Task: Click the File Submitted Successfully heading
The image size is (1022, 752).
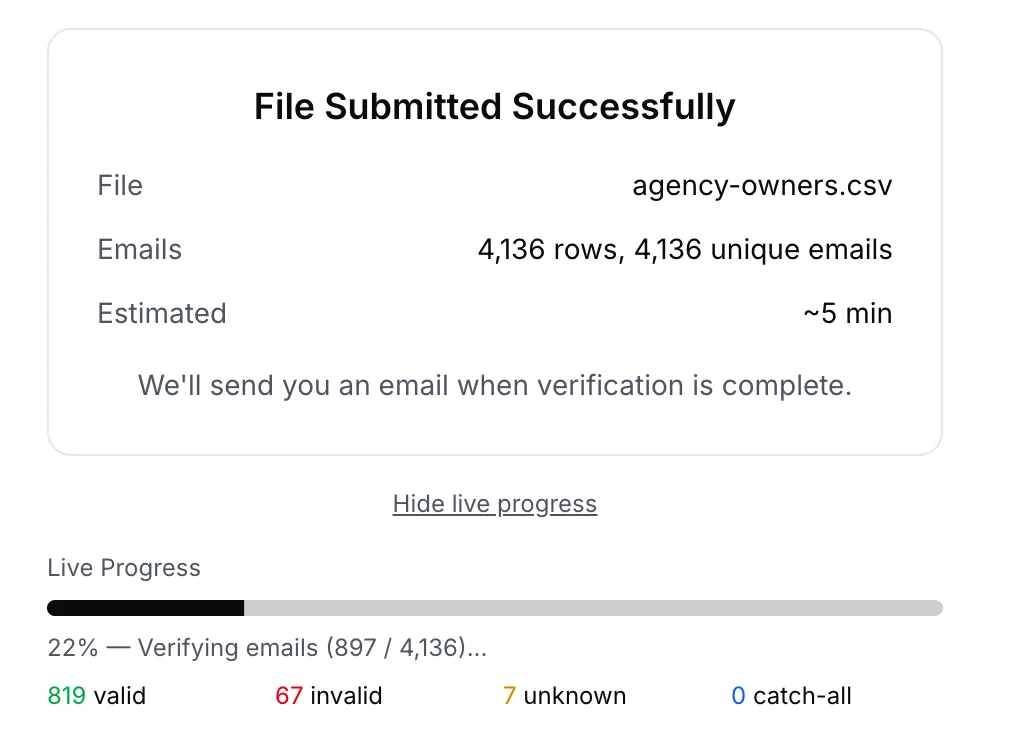Action: pos(494,105)
